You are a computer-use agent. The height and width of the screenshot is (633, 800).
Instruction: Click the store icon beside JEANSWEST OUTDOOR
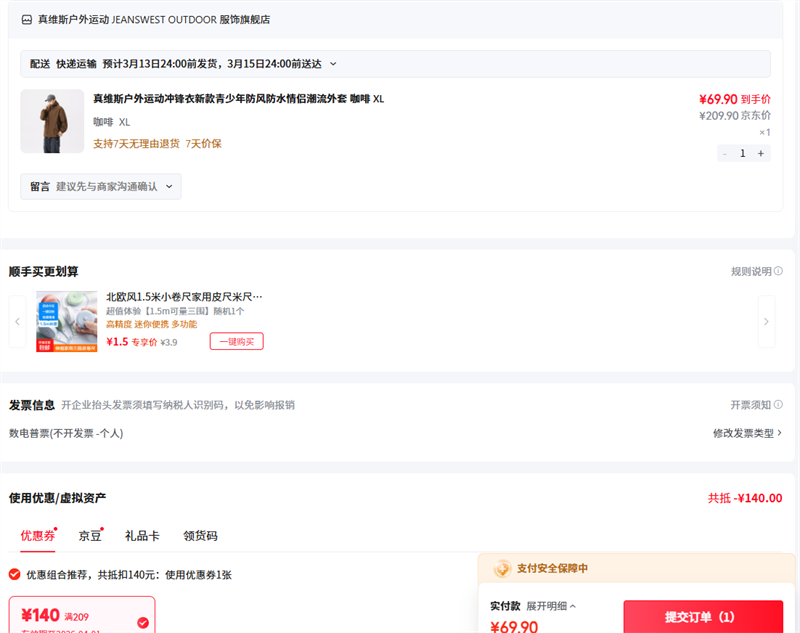coord(27,20)
